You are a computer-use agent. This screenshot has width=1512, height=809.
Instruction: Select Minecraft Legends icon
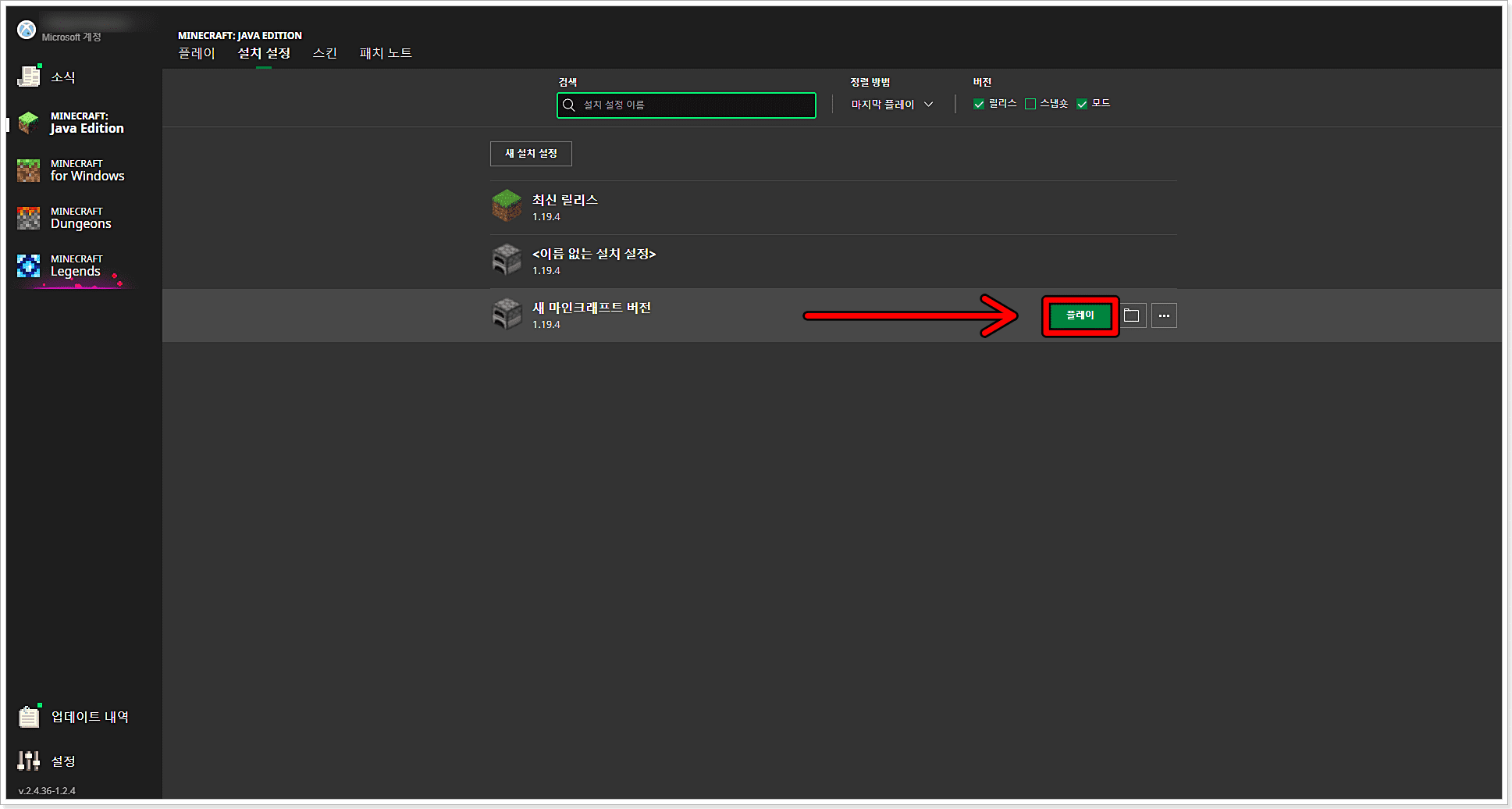[x=29, y=266]
